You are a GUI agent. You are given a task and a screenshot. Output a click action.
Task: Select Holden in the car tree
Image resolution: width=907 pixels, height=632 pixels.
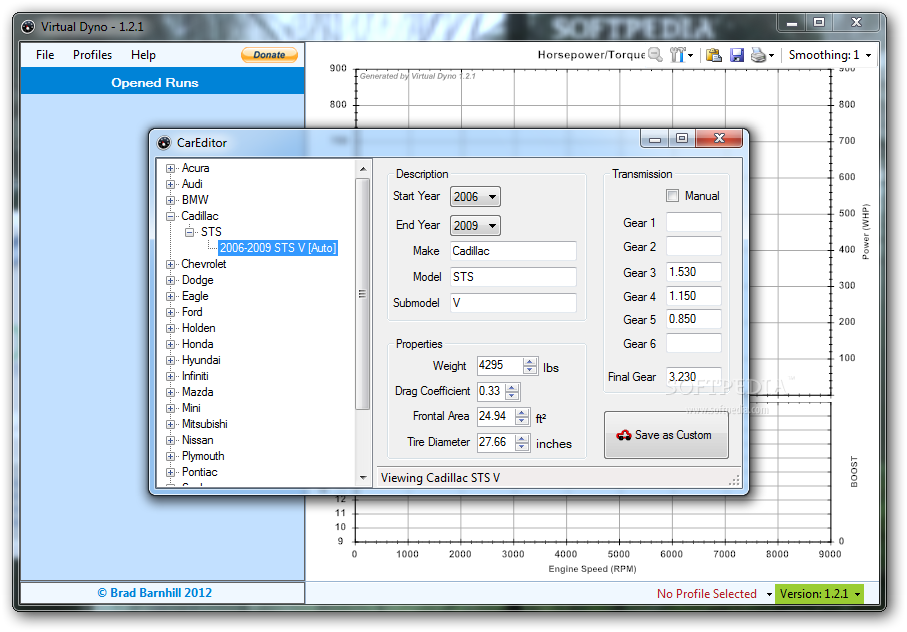[x=198, y=328]
